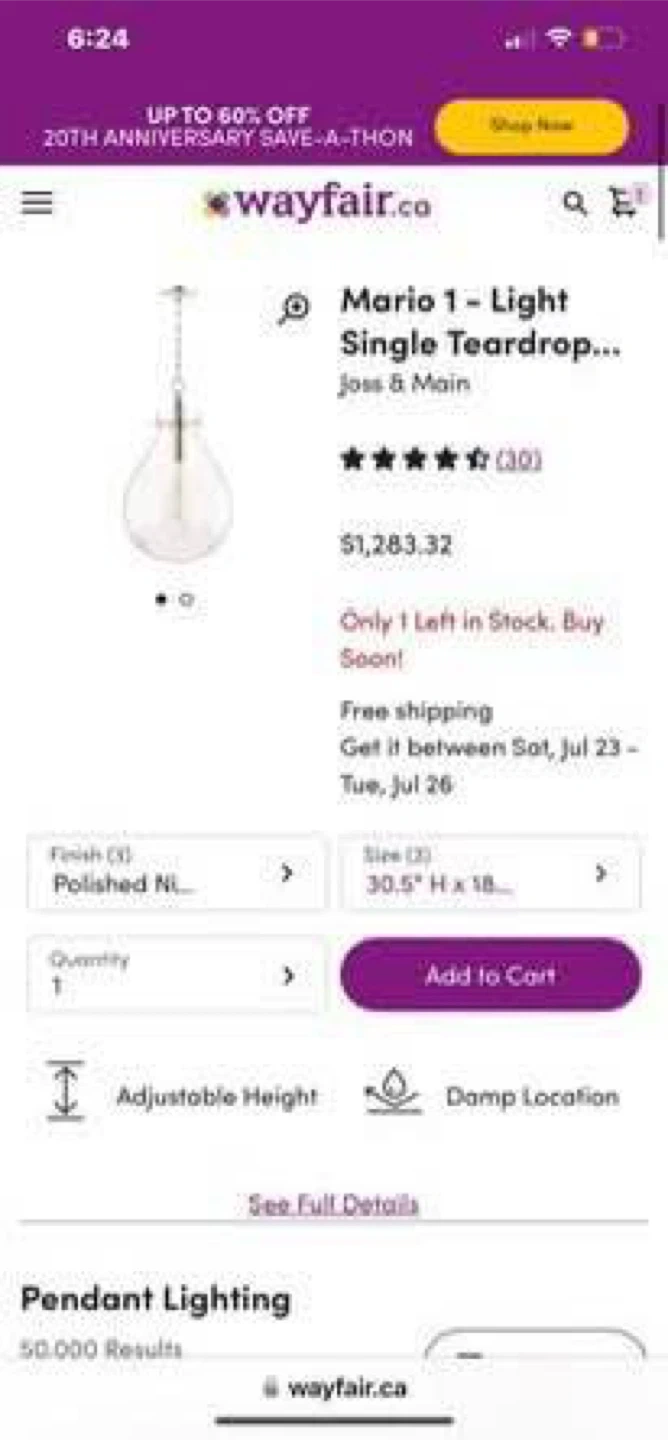Image resolution: width=668 pixels, height=1440 pixels.
Task: Open the shopping cart icon
Action: pos(625,202)
